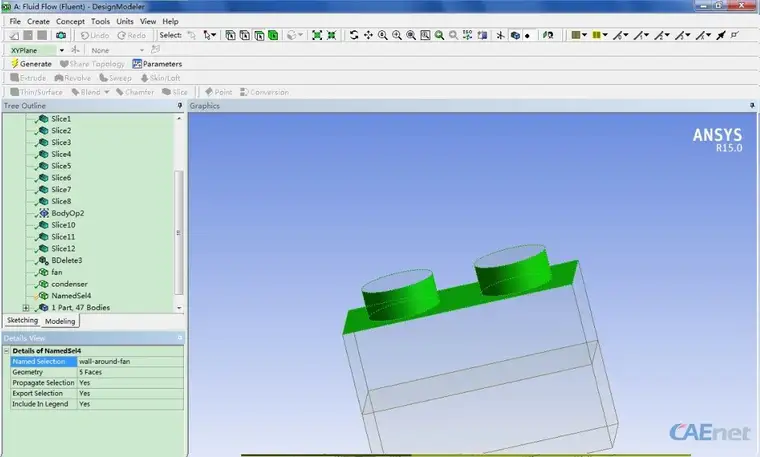The height and width of the screenshot is (457, 760).
Task: Click the wall-around-fan name field
Action: (130, 362)
